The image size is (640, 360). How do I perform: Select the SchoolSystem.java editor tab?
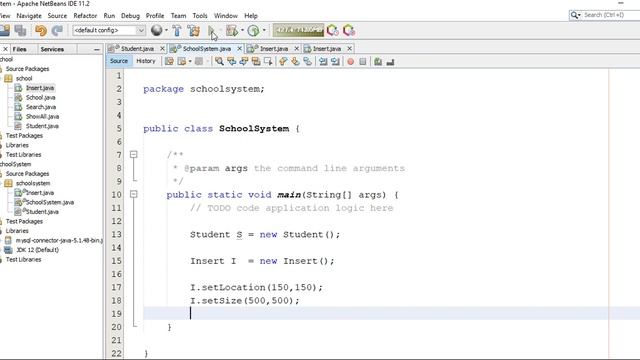tap(207, 49)
